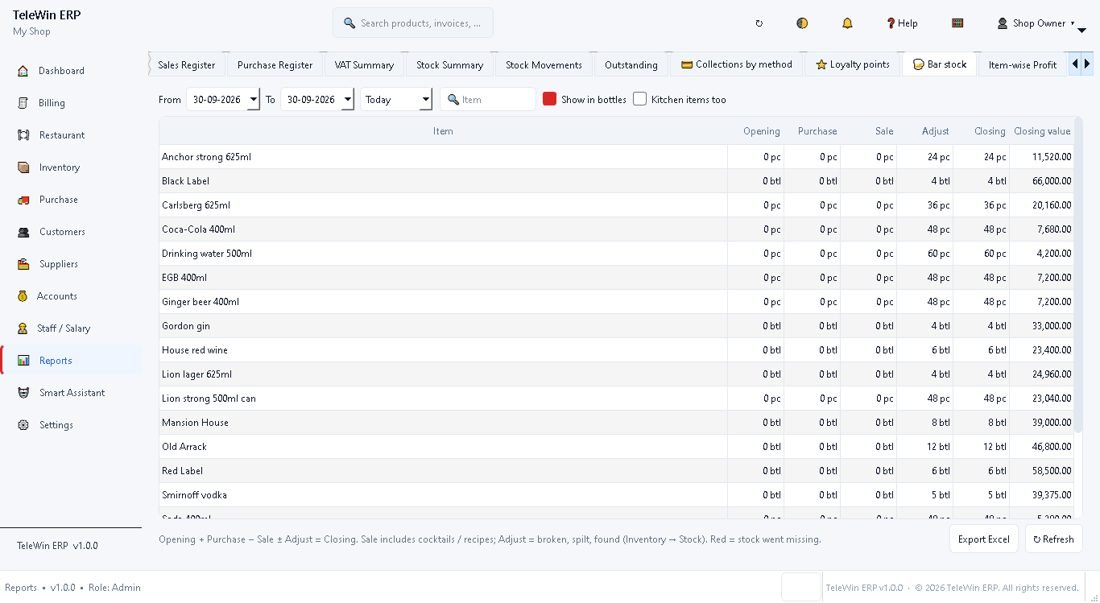Open the To date dropdown
Viewport: 1100px width, 603px height.
click(347, 100)
